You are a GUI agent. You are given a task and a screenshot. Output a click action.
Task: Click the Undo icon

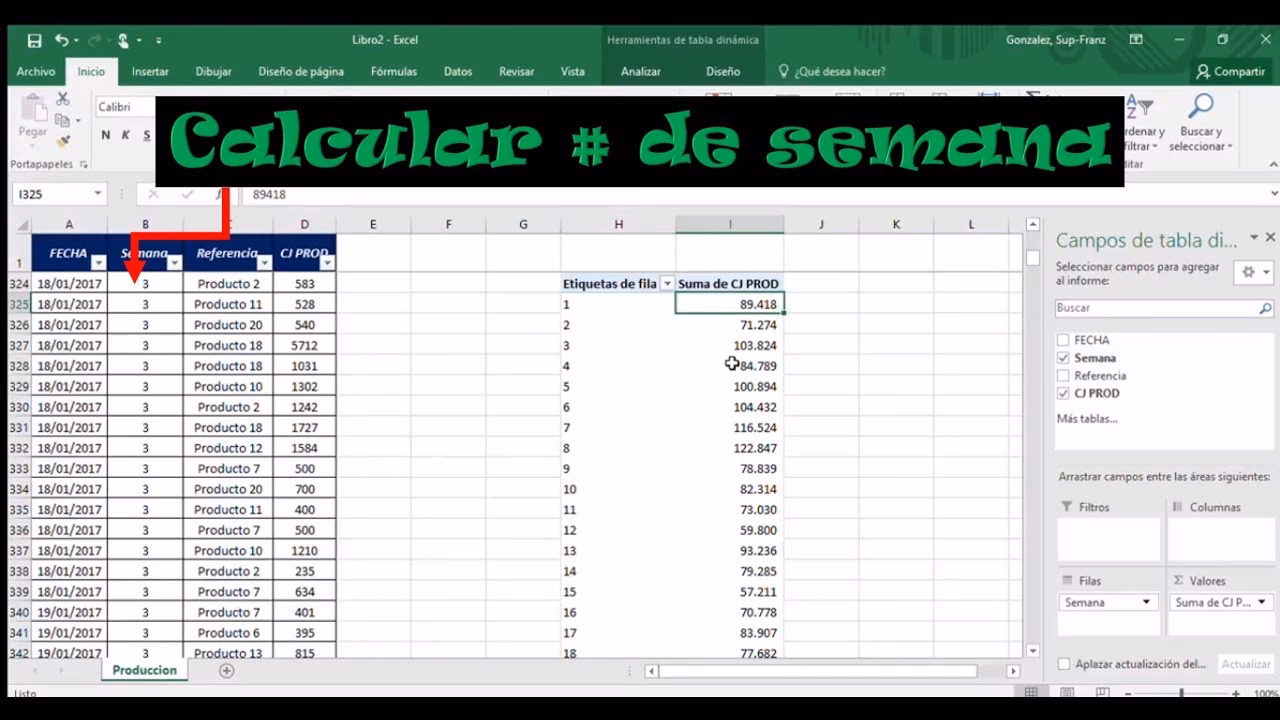click(62, 39)
